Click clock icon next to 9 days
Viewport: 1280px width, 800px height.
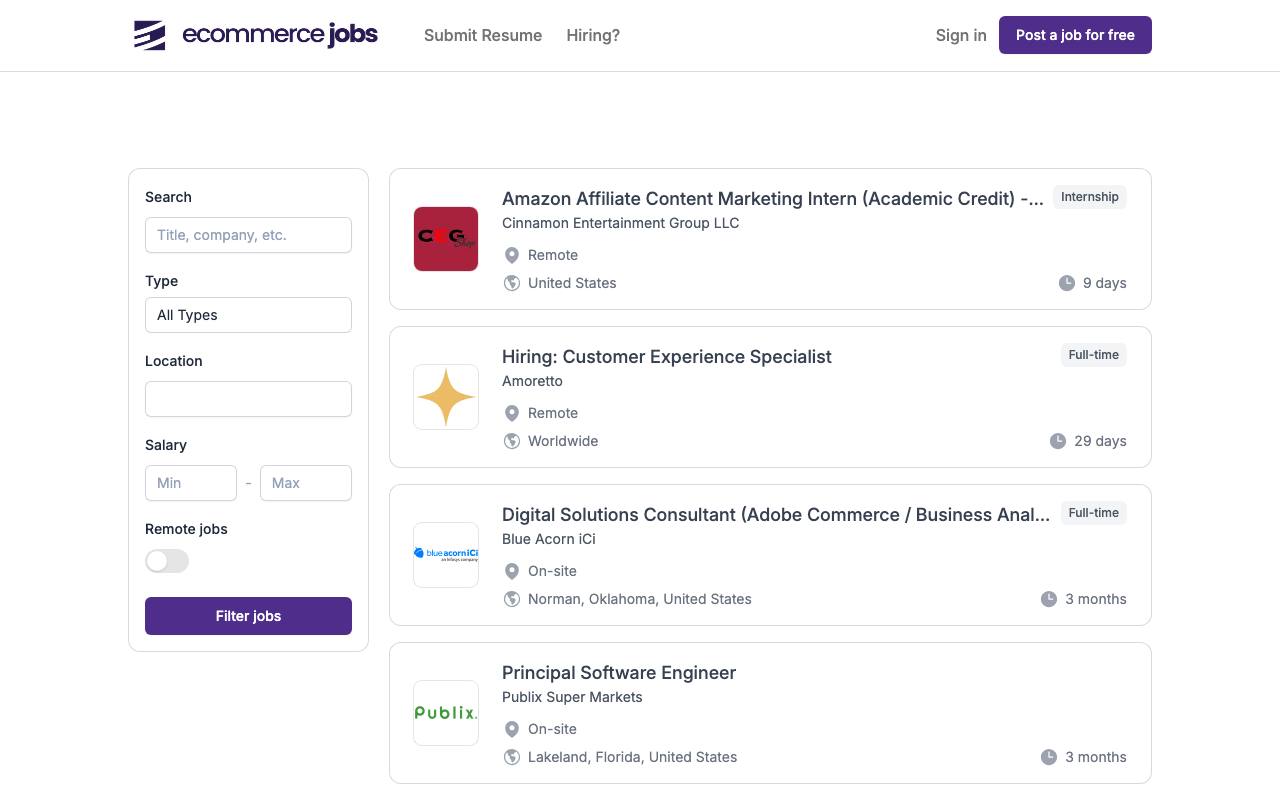tap(1067, 283)
